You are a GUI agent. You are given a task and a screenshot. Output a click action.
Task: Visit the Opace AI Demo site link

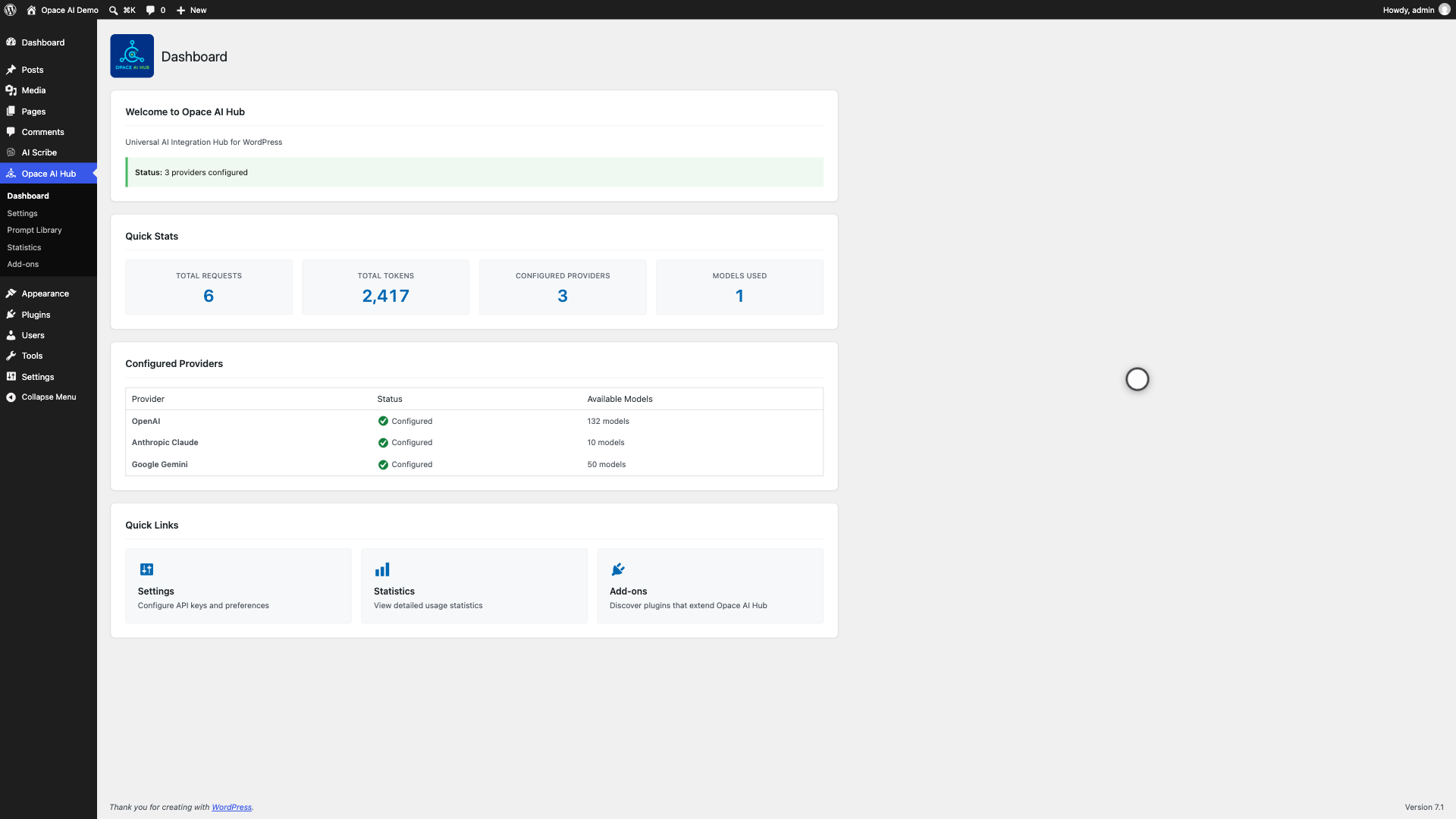pos(70,11)
